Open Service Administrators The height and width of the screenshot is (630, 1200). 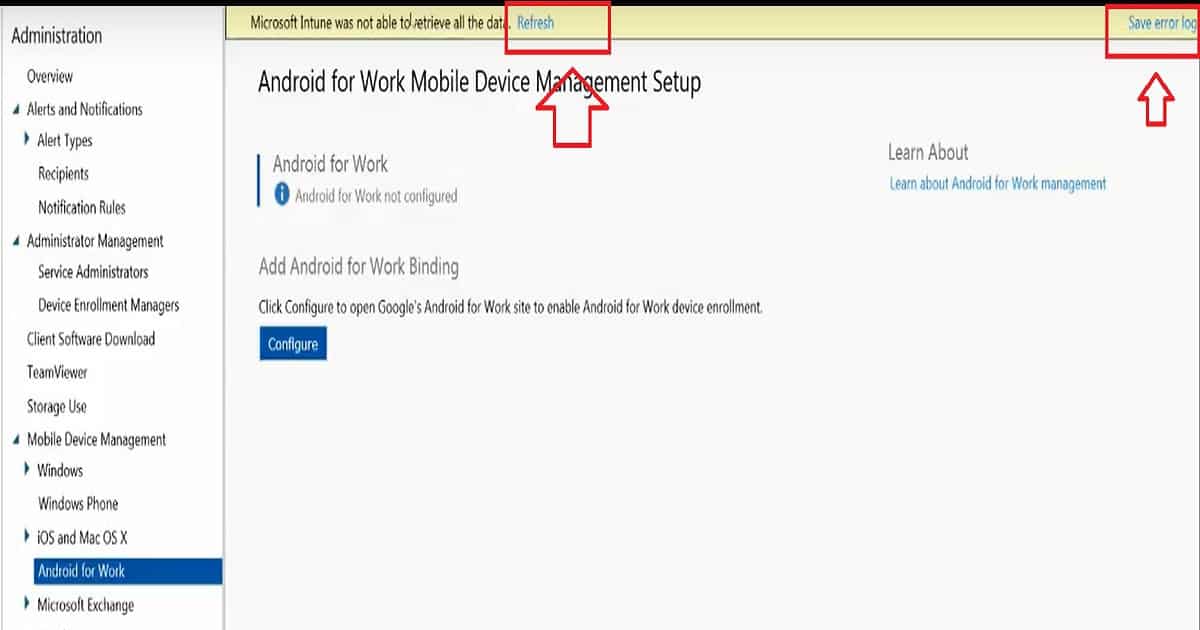point(93,272)
